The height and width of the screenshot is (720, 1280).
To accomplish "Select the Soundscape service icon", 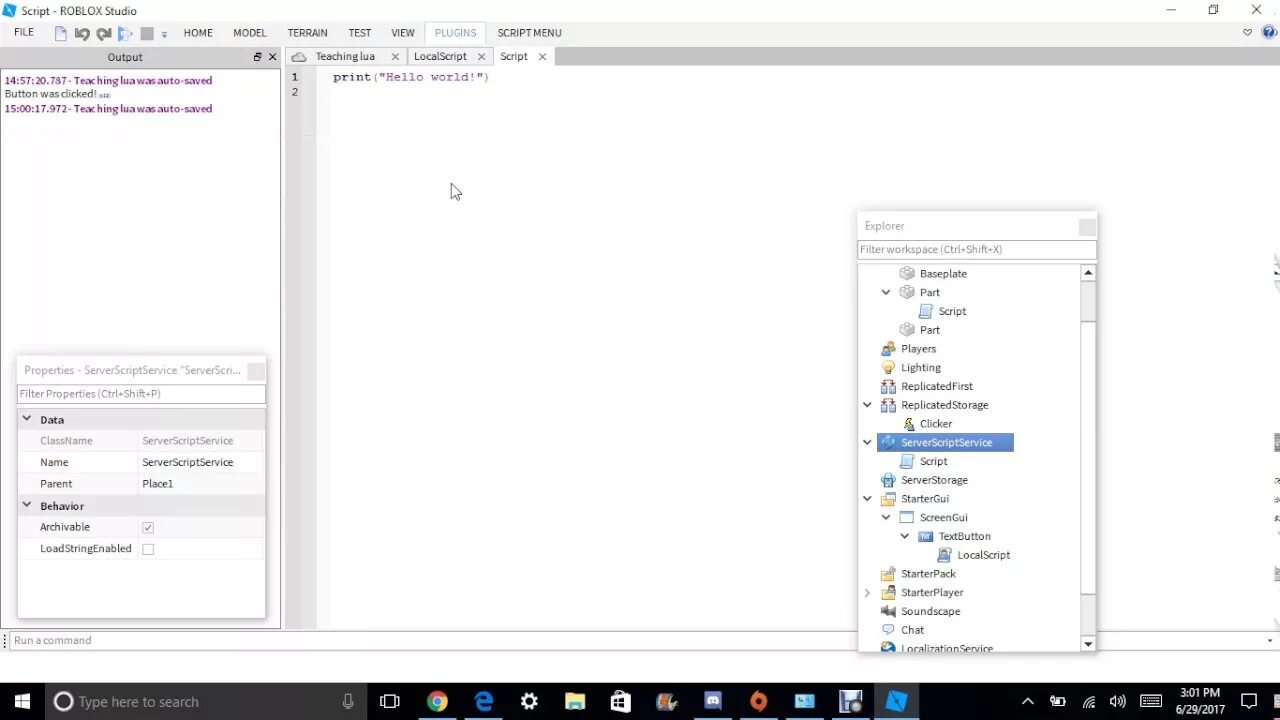I will click(888, 611).
